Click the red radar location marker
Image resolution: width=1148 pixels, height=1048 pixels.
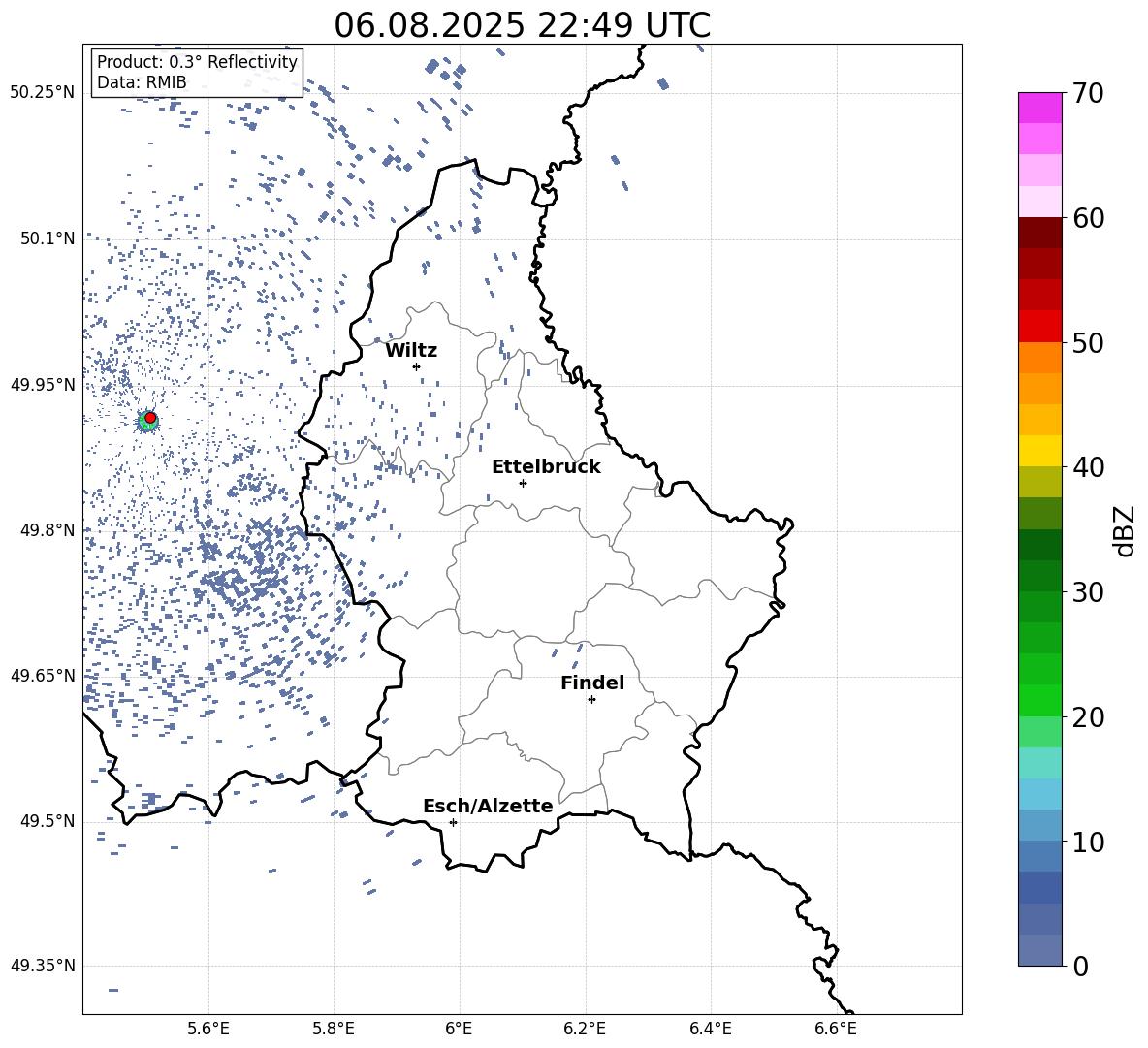coord(150,418)
